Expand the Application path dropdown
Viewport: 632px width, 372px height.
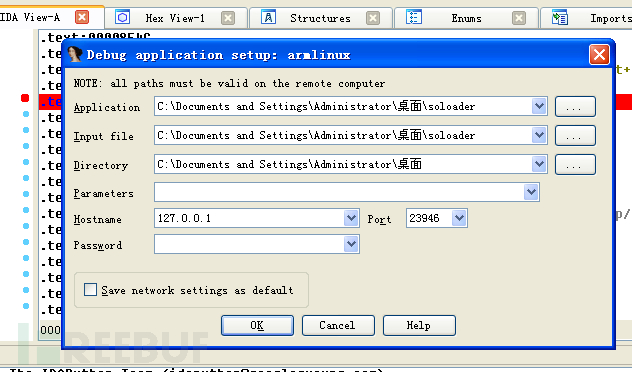tap(539, 106)
